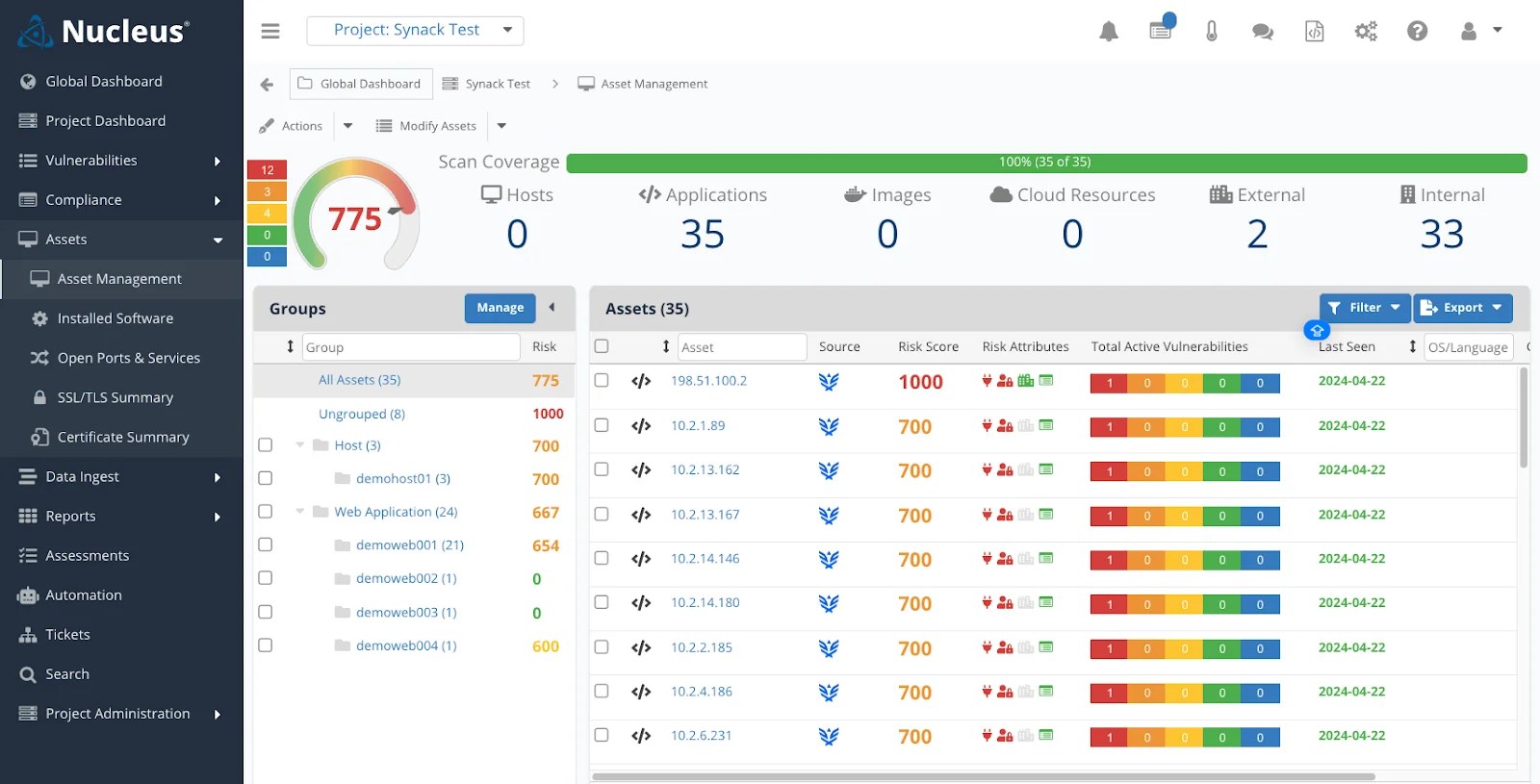The width and height of the screenshot is (1540, 784).
Task: Click the help question mark icon
Action: click(x=1417, y=31)
